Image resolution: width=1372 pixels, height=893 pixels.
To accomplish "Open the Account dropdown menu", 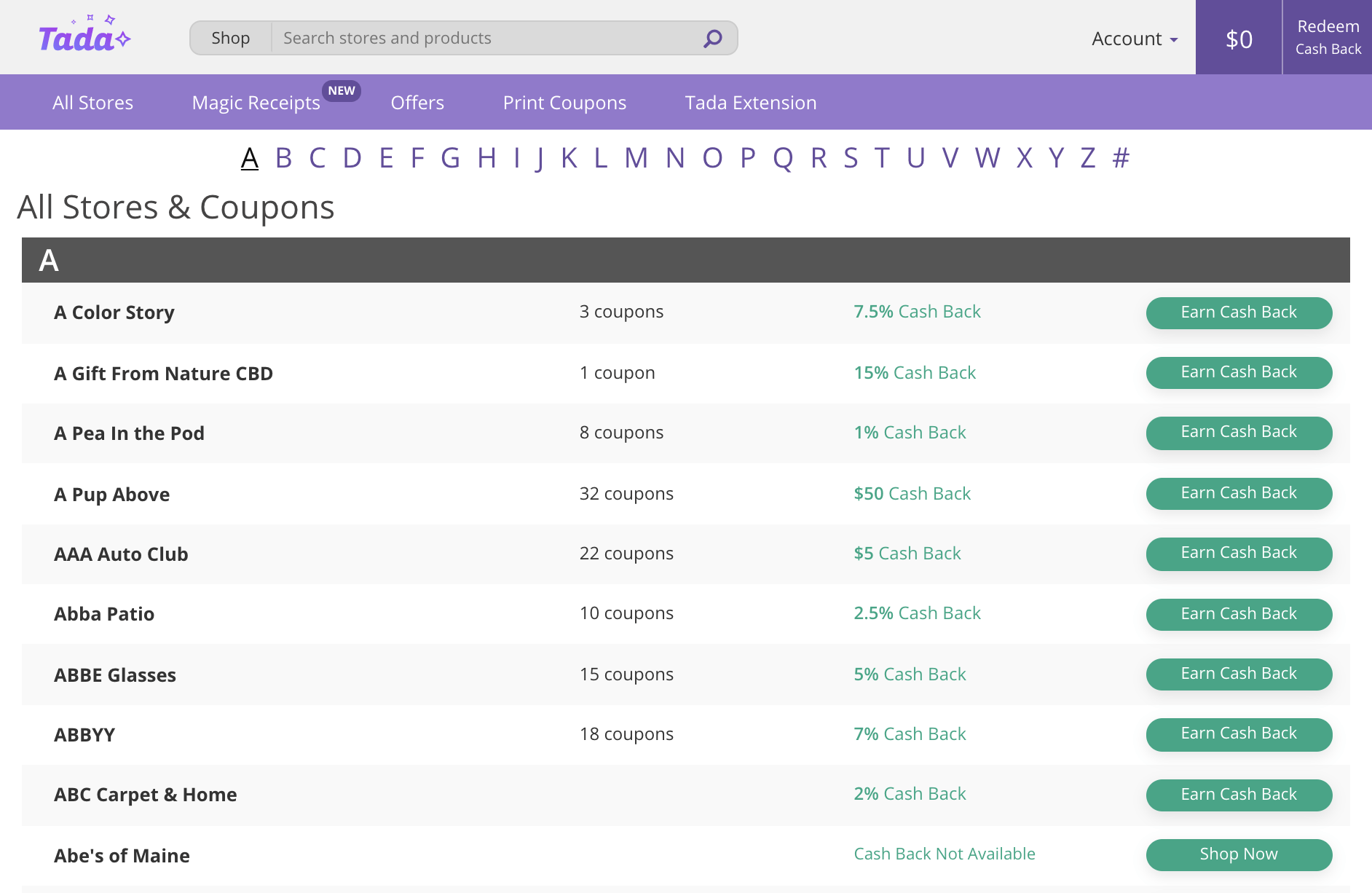I will [x=1134, y=39].
